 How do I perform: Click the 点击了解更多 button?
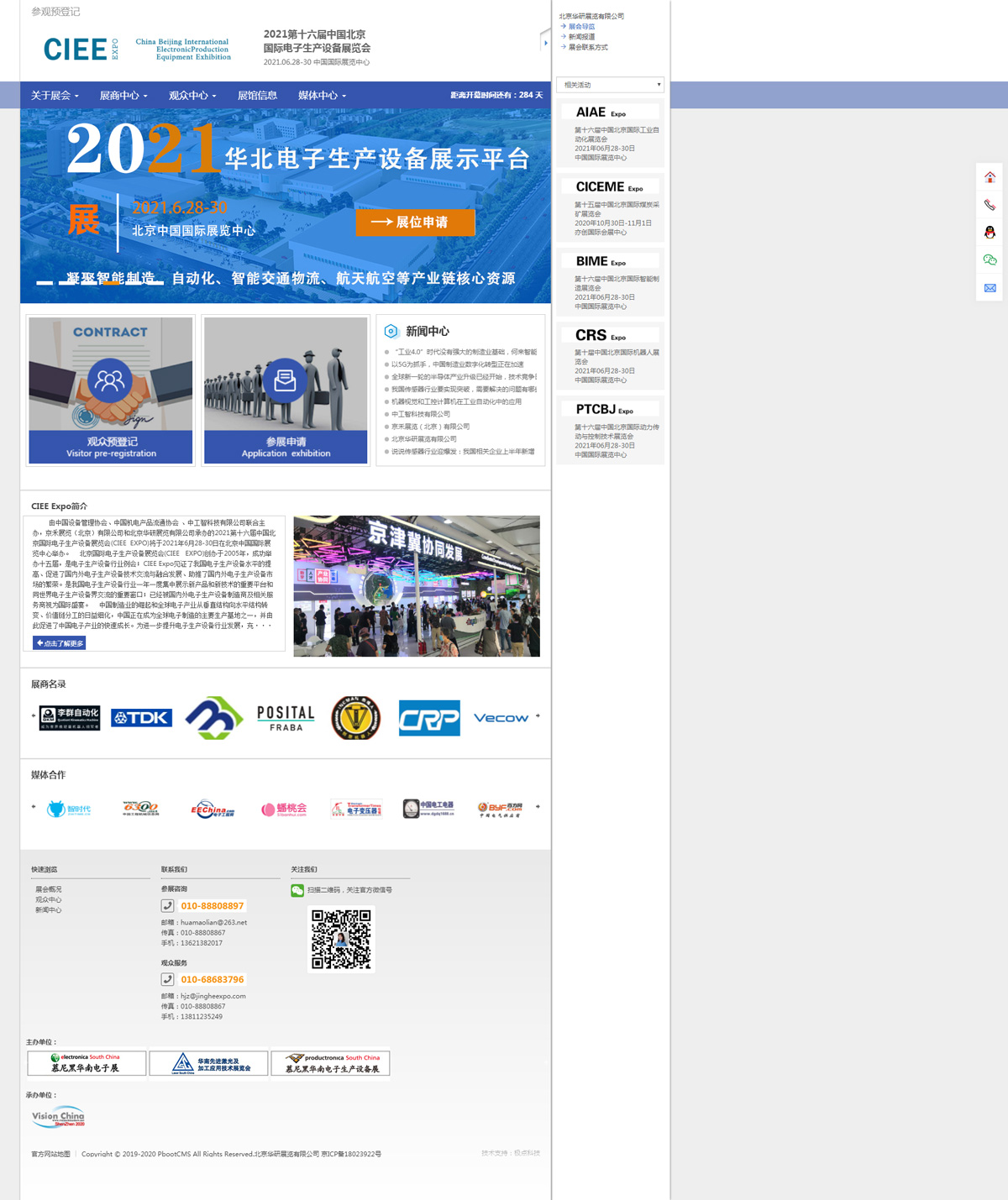(60, 643)
